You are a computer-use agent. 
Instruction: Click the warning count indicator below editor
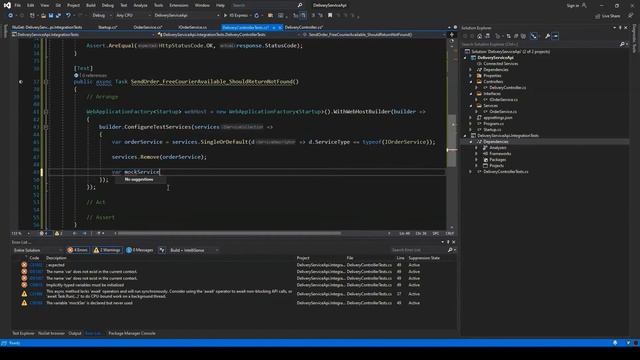58,233
